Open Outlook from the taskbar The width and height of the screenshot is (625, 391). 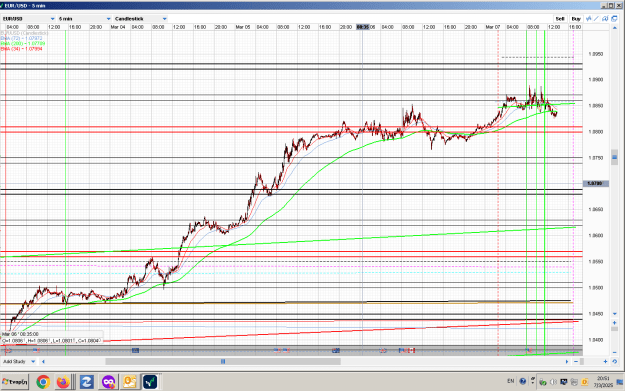click(129, 382)
